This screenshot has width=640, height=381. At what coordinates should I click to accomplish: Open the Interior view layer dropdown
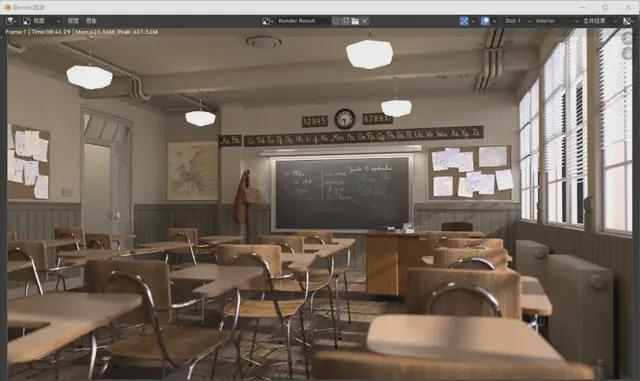[x=556, y=21]
